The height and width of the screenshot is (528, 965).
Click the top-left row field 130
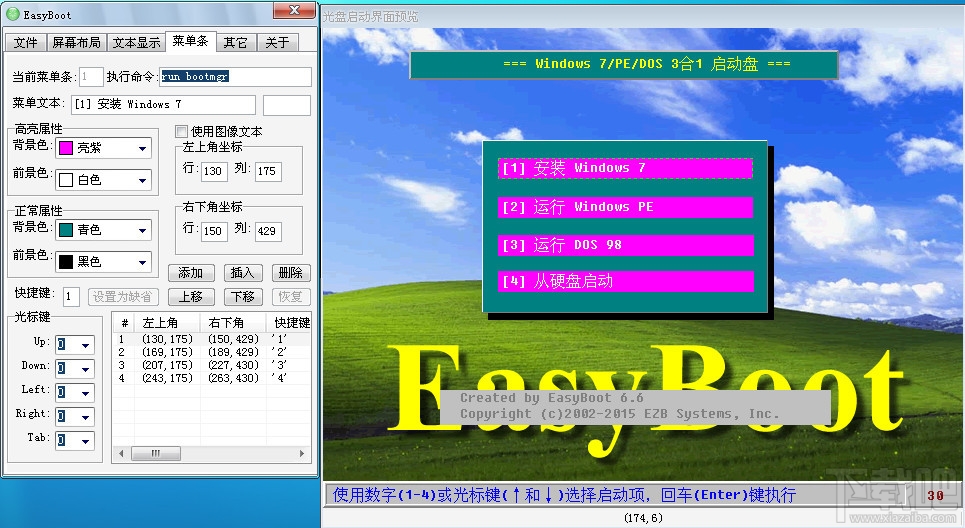[214, 171]
